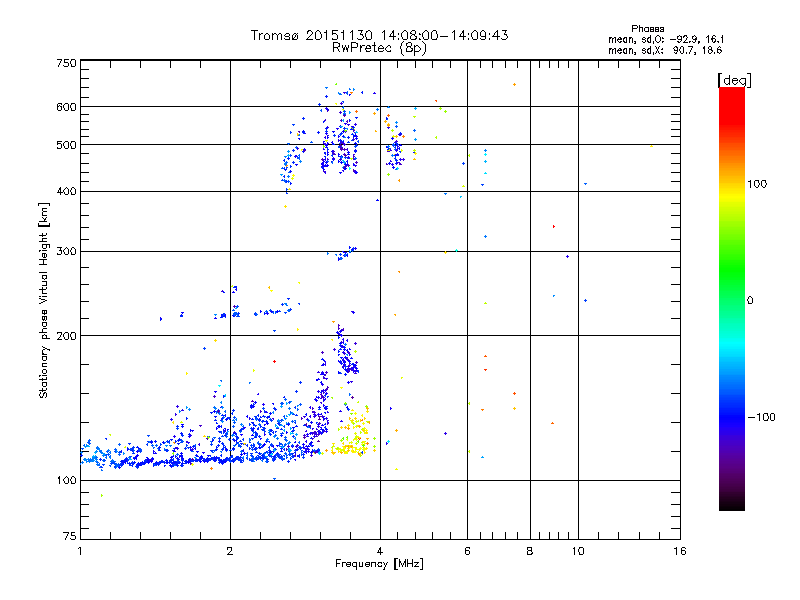Image resolution: width=800 pixels, height=600 pixels.
Task: Click the '10' frequency axis tick label
Action: click(578, 551)
